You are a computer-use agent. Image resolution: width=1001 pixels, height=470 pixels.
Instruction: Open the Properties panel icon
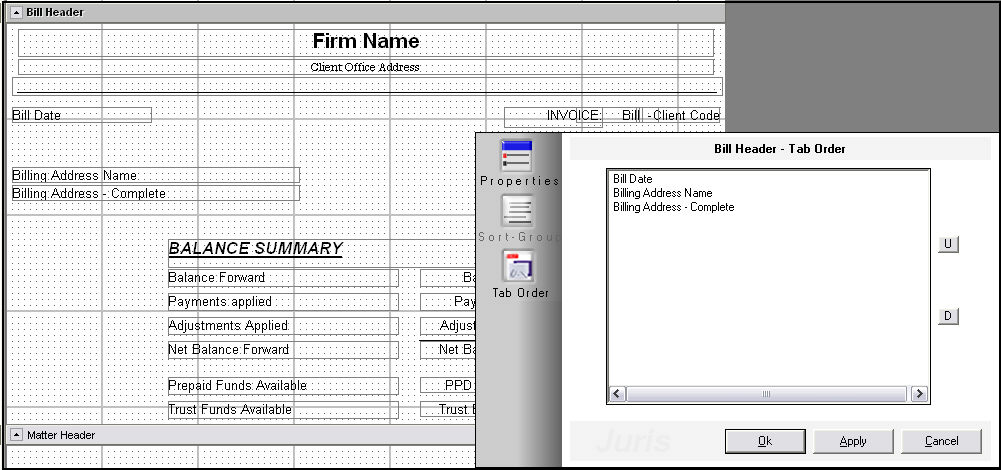pos(517,157)
